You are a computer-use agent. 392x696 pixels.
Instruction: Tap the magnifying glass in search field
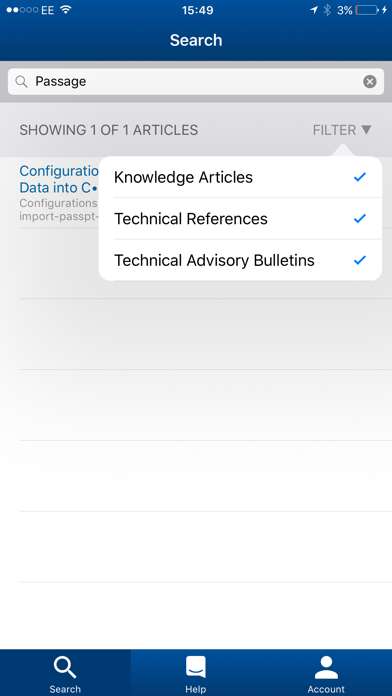[x=21, y=82]
